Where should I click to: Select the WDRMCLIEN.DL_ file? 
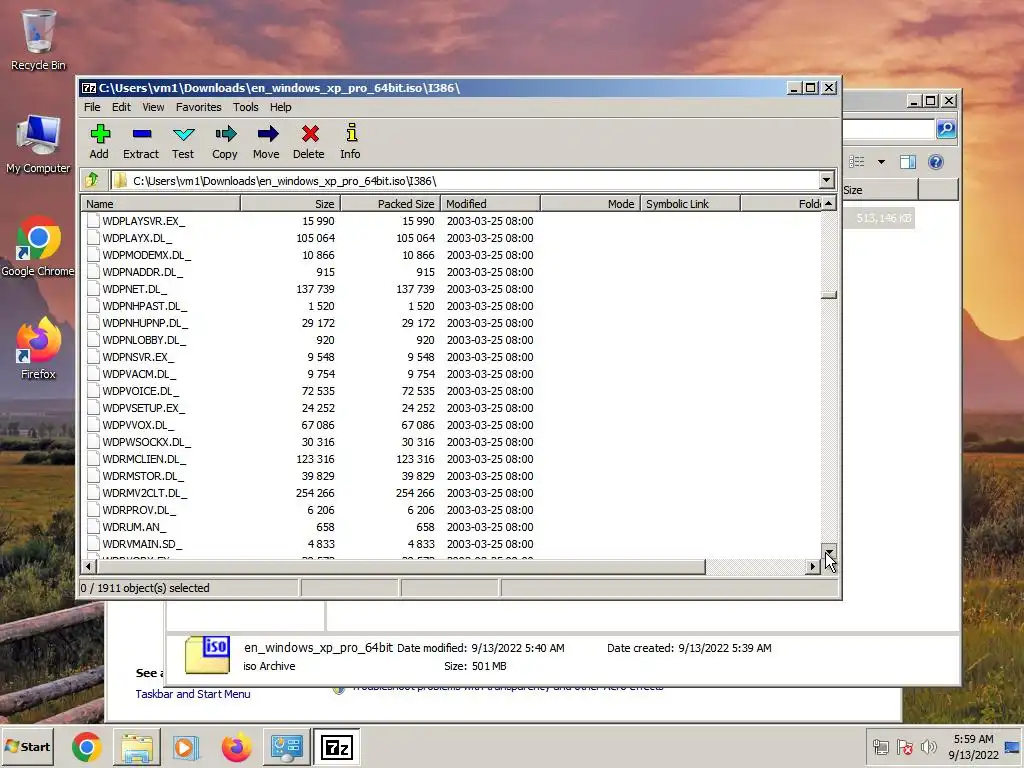144,458
